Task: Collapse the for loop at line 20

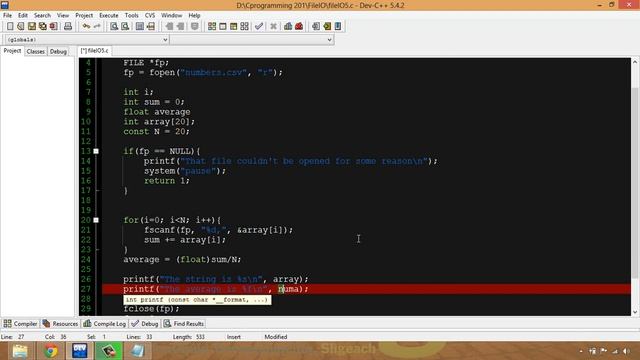Action: pyautogui.click(x=96, y=220)
